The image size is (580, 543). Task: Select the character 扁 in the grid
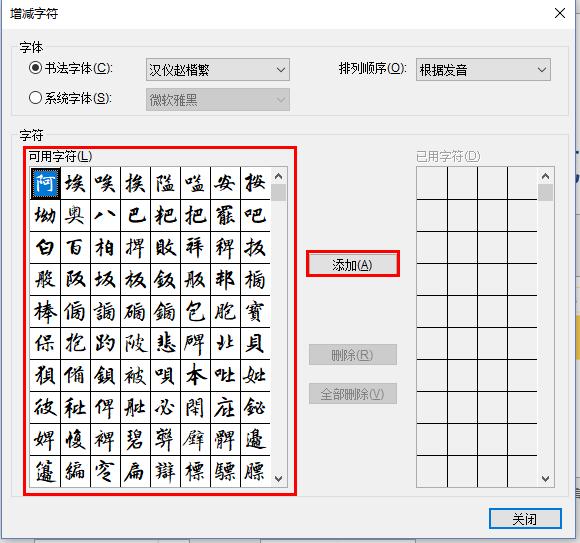[x=135, y=471]
